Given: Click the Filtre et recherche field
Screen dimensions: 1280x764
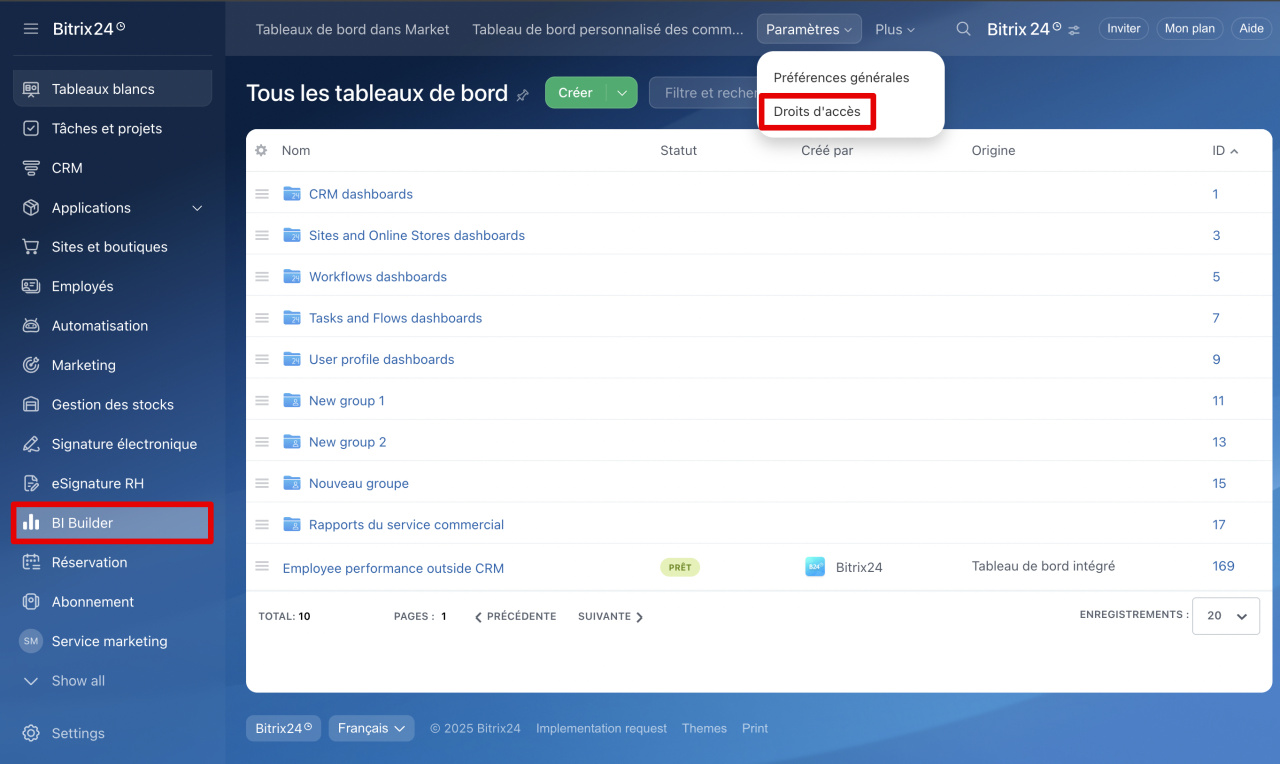Looking at the screenshot, I should [704, 93].
